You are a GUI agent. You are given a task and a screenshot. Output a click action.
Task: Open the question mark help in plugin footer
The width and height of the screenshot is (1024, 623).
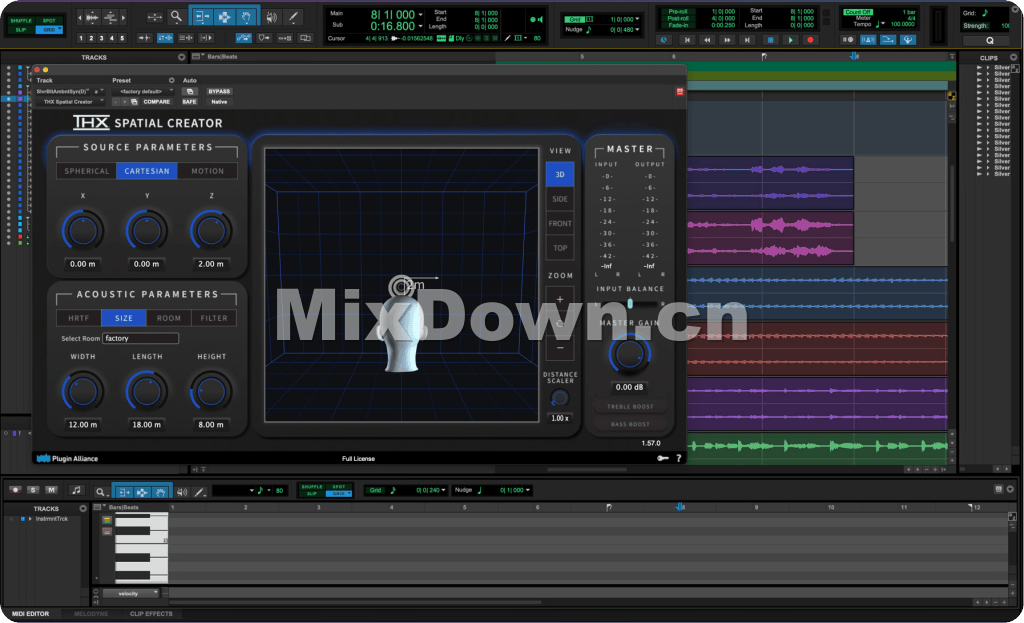[679, 458]
